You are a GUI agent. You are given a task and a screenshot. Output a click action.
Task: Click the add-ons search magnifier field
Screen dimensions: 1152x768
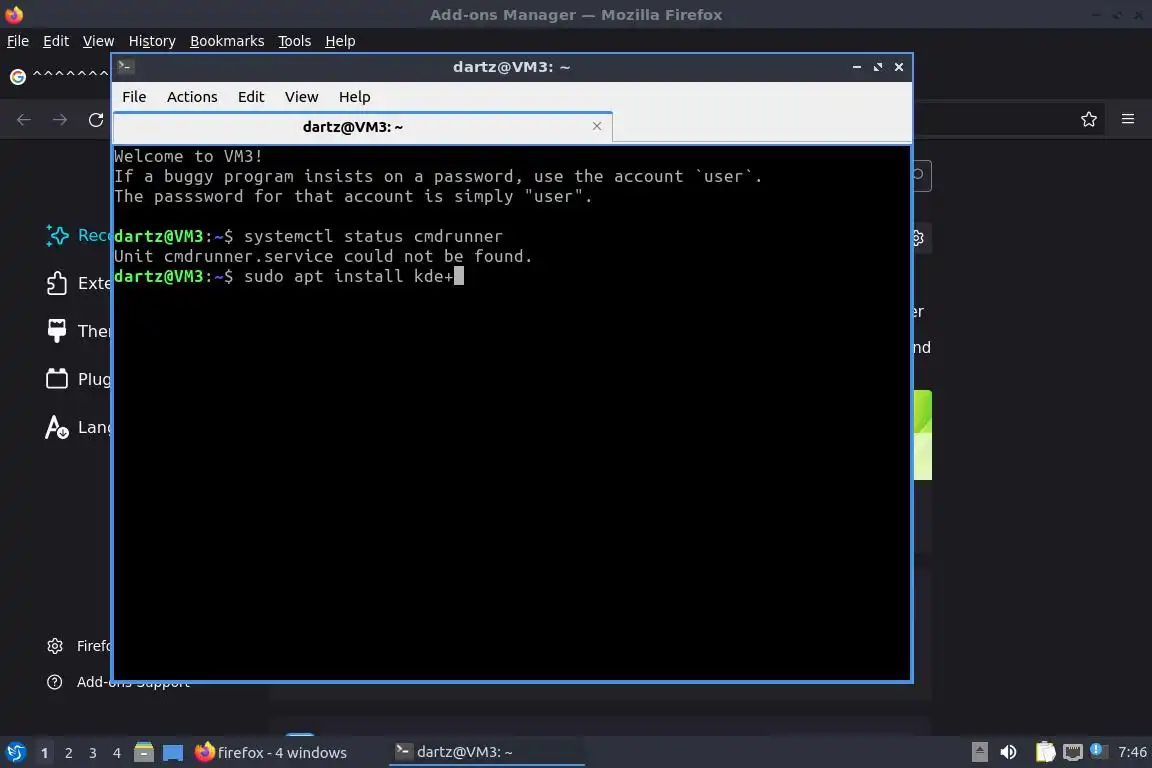click(921, 176)
